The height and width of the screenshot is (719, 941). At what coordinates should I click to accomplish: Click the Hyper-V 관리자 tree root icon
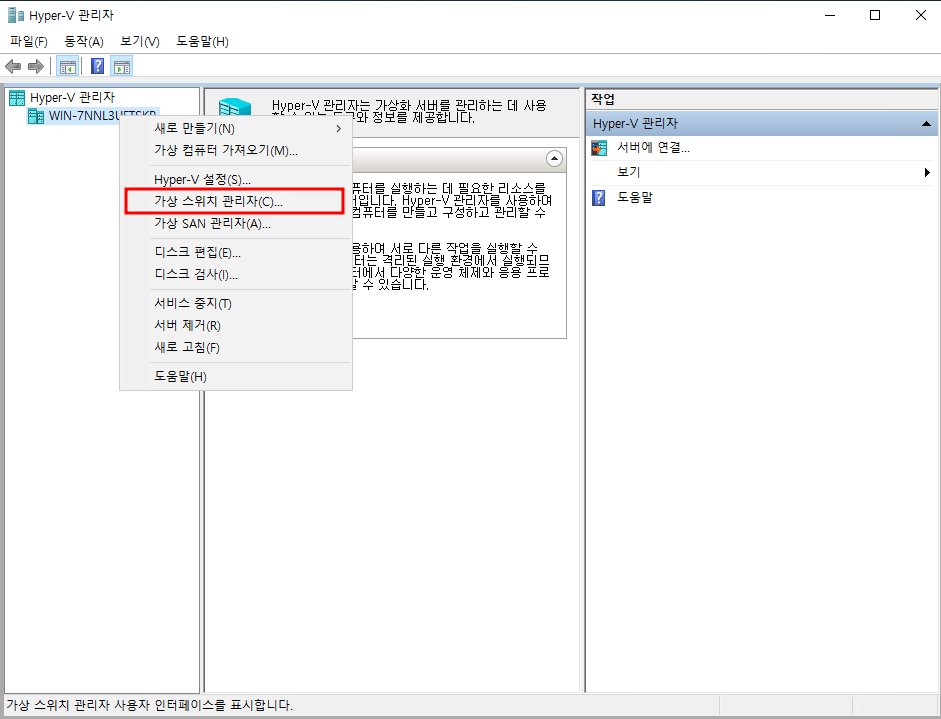[x=17, y=97]
